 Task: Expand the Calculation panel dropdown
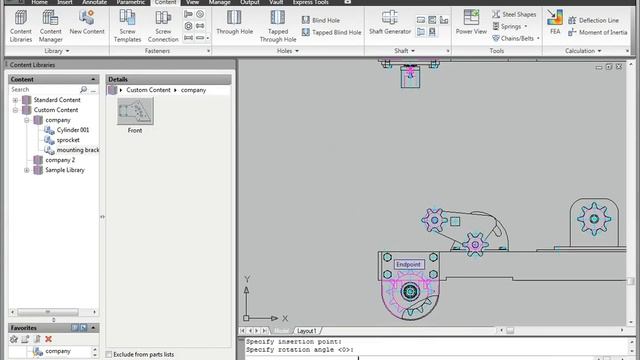coord(583,51)
